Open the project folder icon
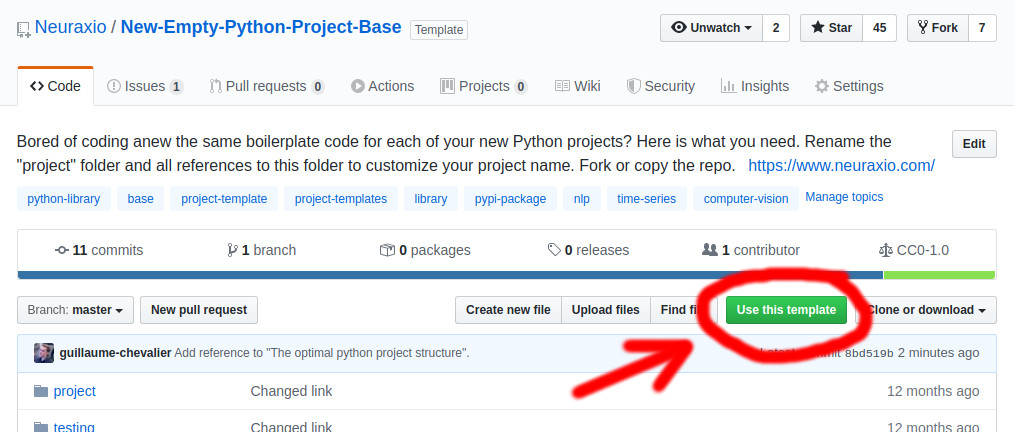Image resolution: width=1014 pixels, height=432 pixels. point(41,391)
